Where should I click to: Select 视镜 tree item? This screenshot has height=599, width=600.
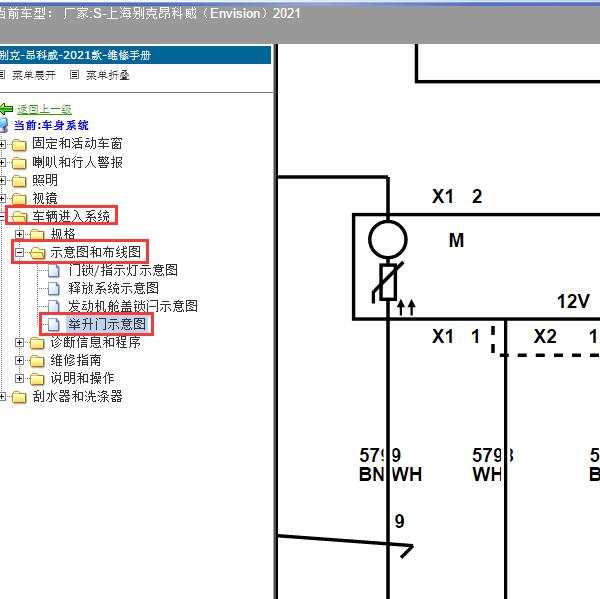[45, 198]
